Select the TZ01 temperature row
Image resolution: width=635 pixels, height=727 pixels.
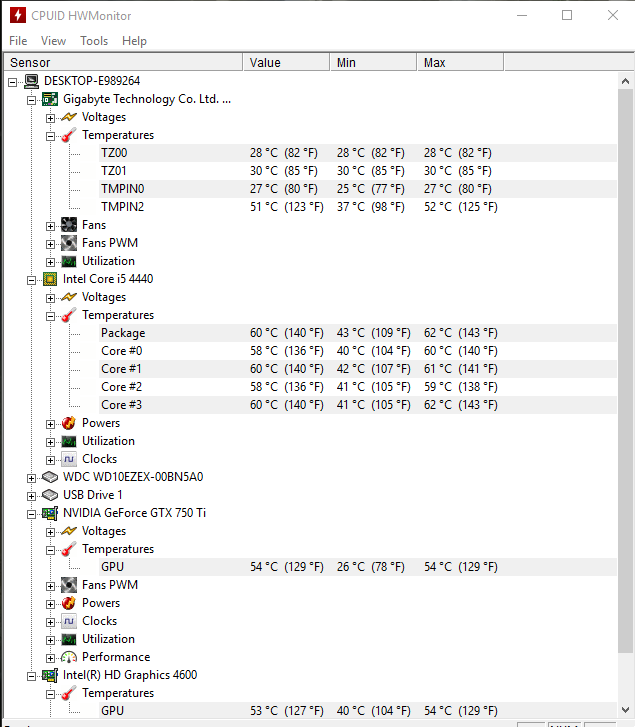tap(358, 171)
